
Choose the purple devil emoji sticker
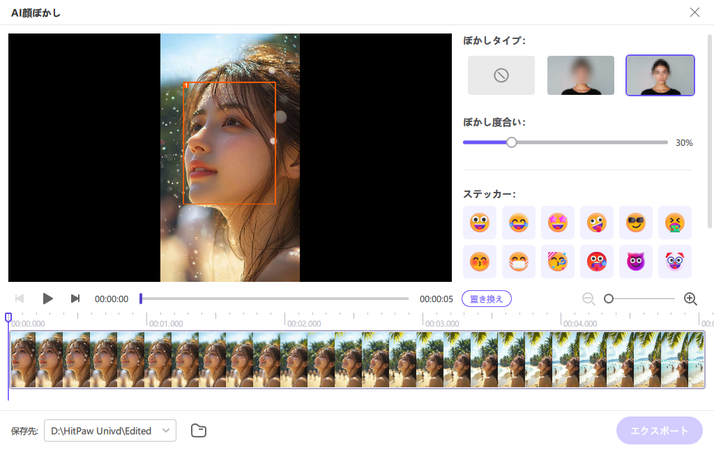(x=635, y=261)
